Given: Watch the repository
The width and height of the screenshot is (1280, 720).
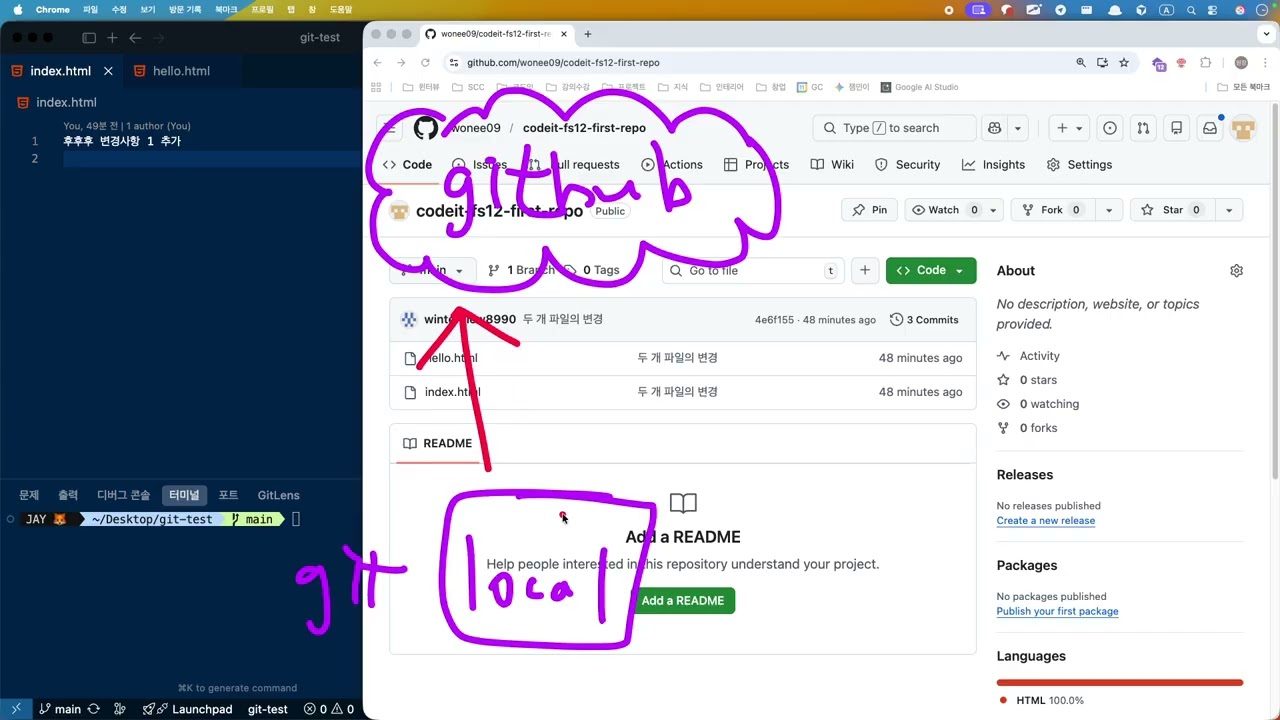Looking at the screenshot, I should (x=944, y=210).
